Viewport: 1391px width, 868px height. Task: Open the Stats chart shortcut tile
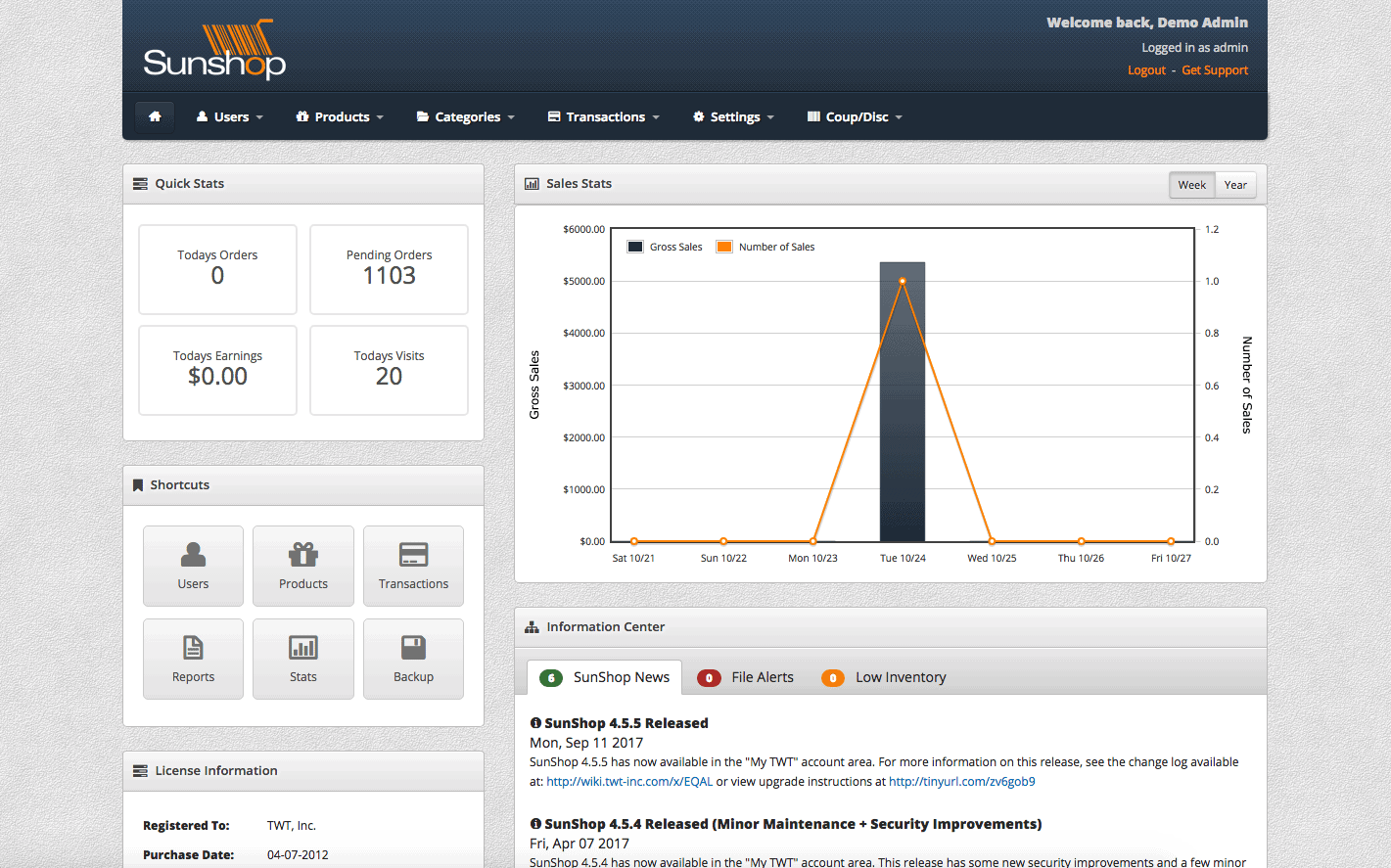(x=303, y=659)
